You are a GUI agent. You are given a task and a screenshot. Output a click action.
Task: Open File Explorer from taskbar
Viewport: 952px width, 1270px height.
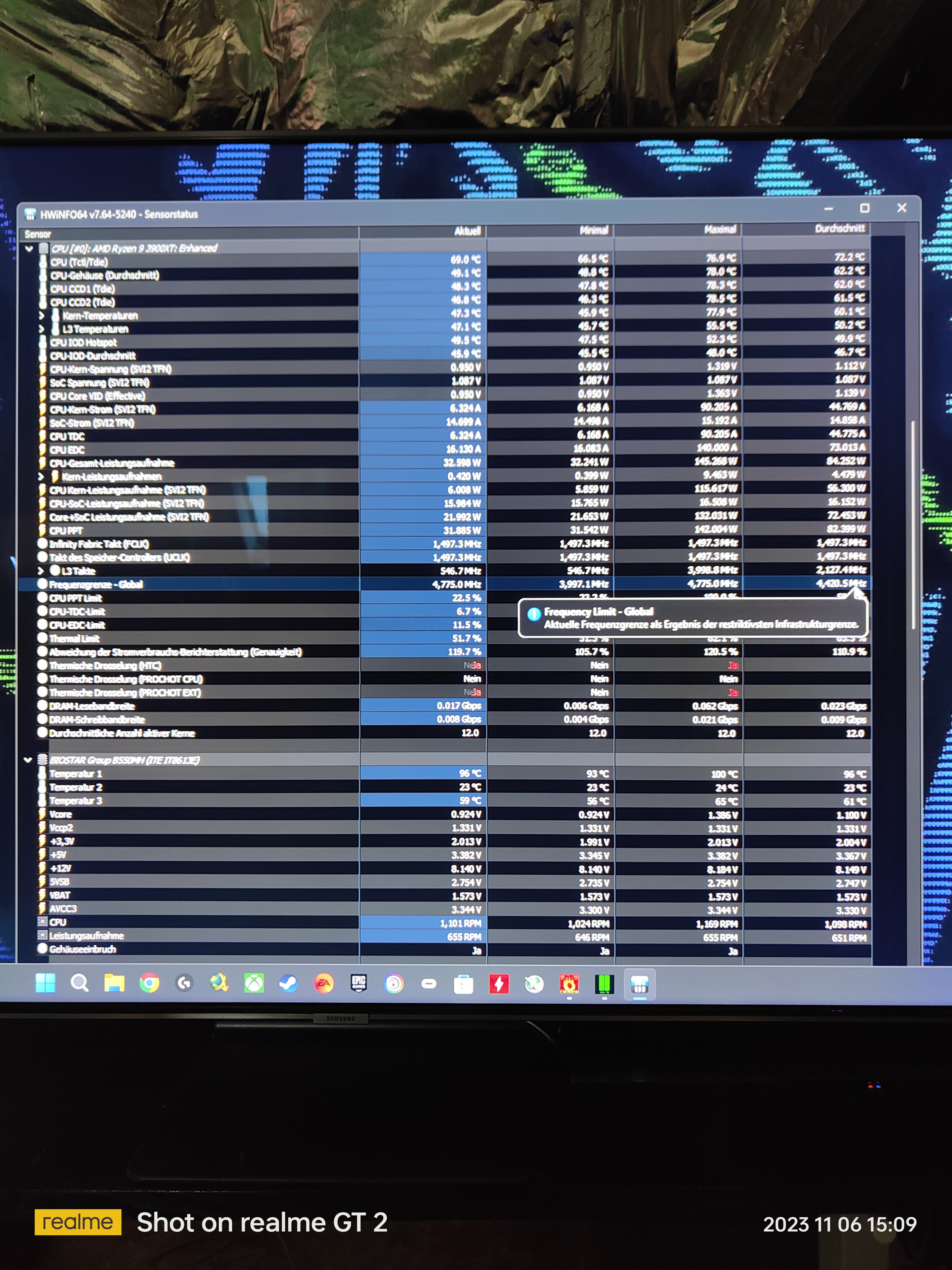(114, 984)
